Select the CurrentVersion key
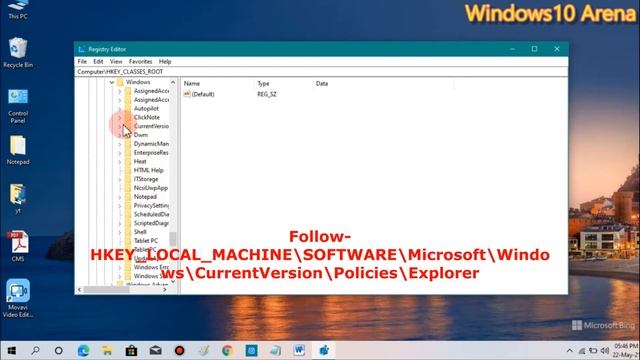The image size is (640, 360). point(151,126)
